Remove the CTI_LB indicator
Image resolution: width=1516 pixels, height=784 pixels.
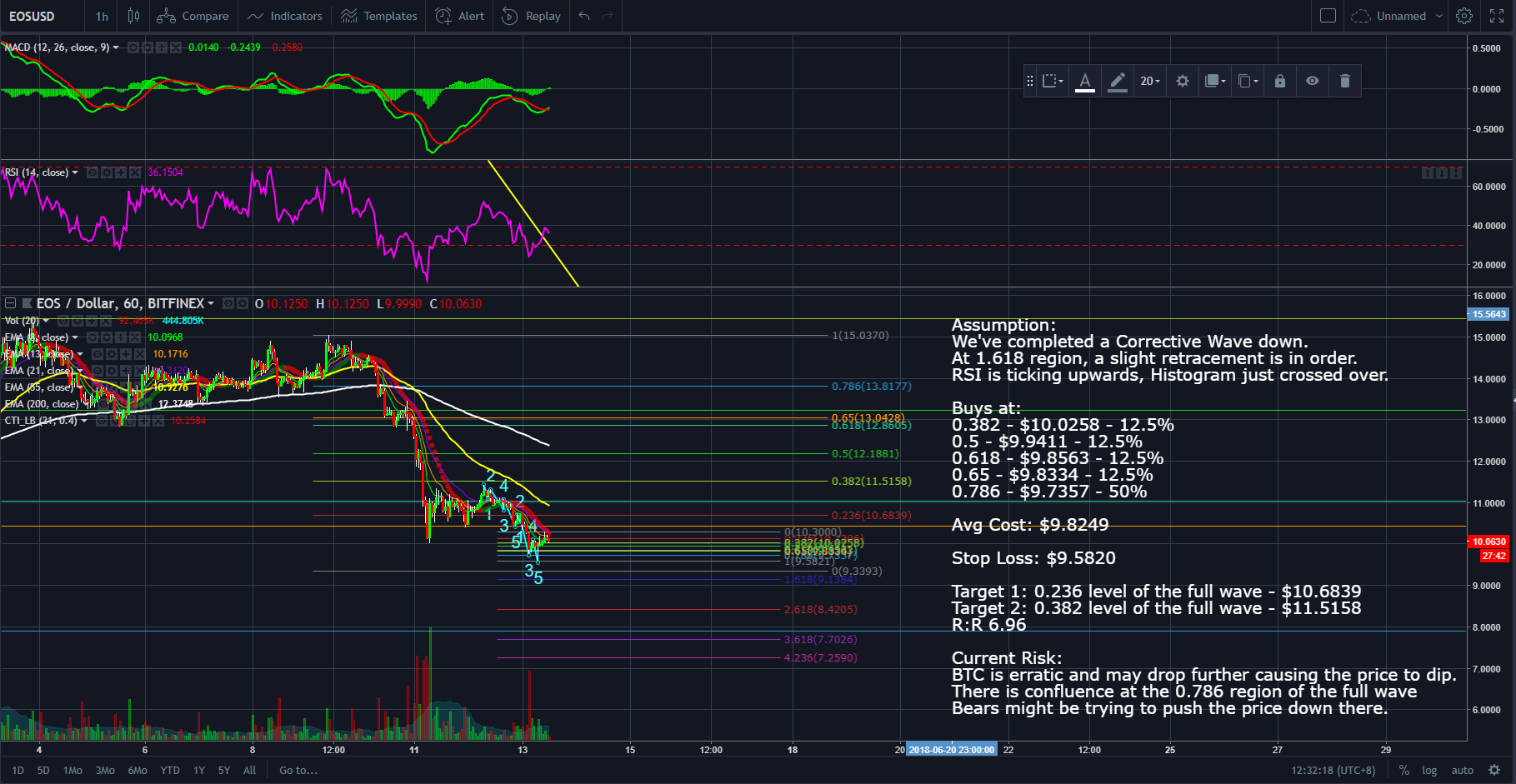click(158, 421)
